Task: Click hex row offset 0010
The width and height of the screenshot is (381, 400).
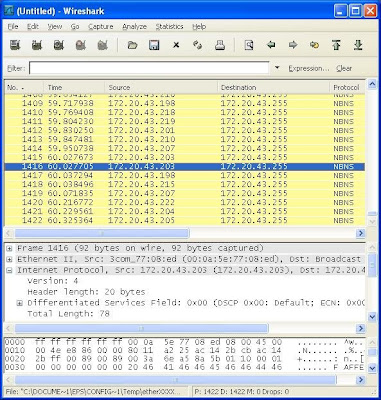Action: click(x=15, y=351)
